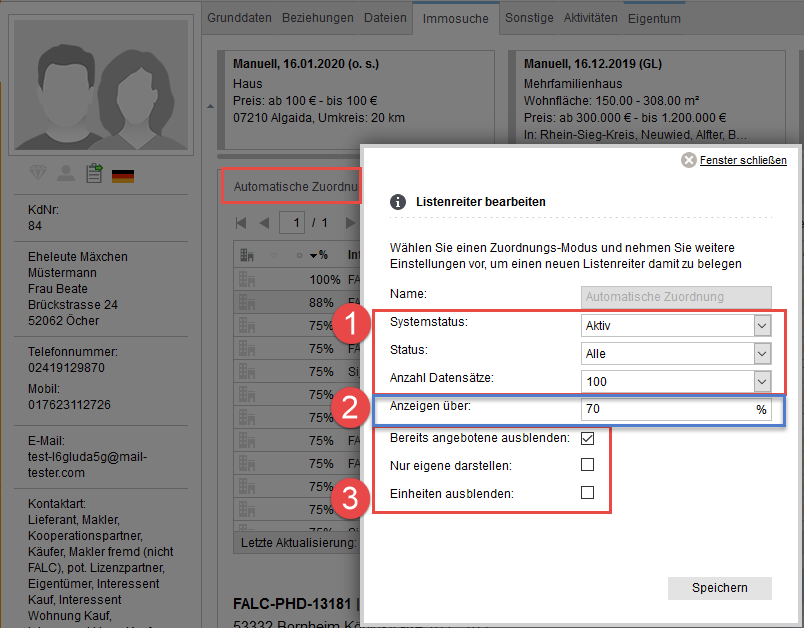Switch to the Grunddaten tab

click(240, 18)
